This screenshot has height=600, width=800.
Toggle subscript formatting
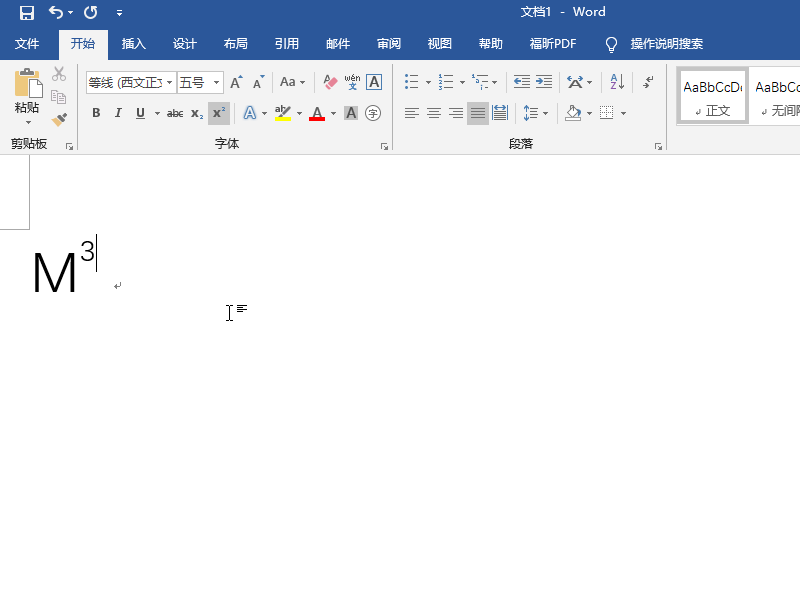[197, 113]
